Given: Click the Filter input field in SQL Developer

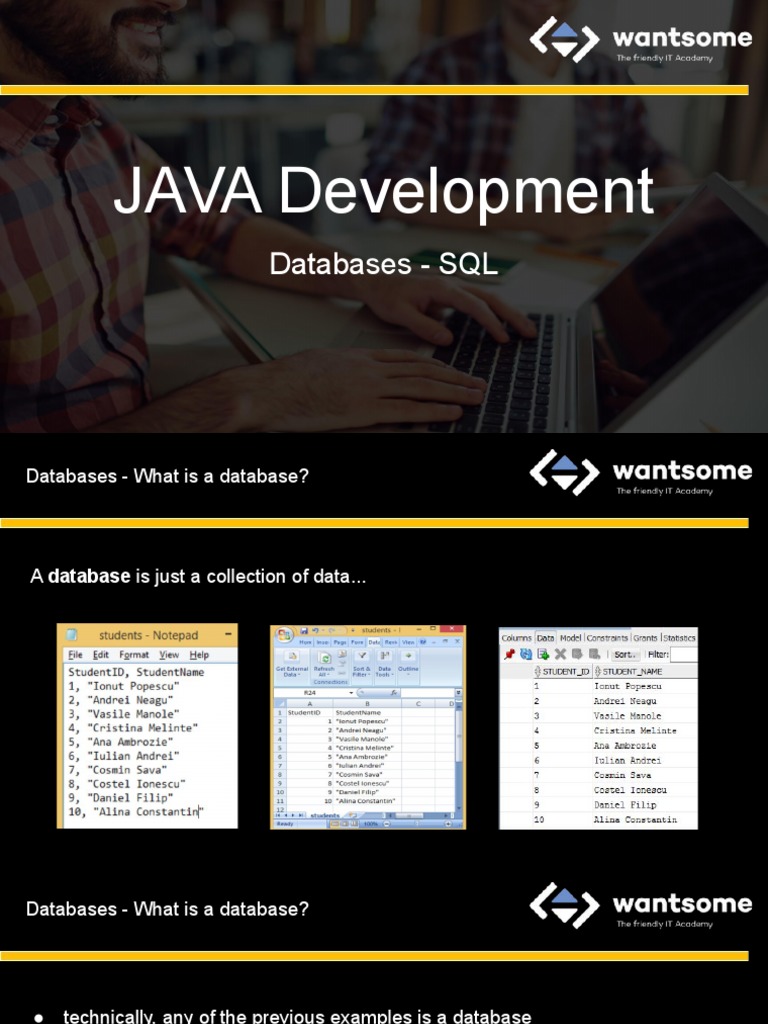Looking at the screenshot, I should click(684, 654).
